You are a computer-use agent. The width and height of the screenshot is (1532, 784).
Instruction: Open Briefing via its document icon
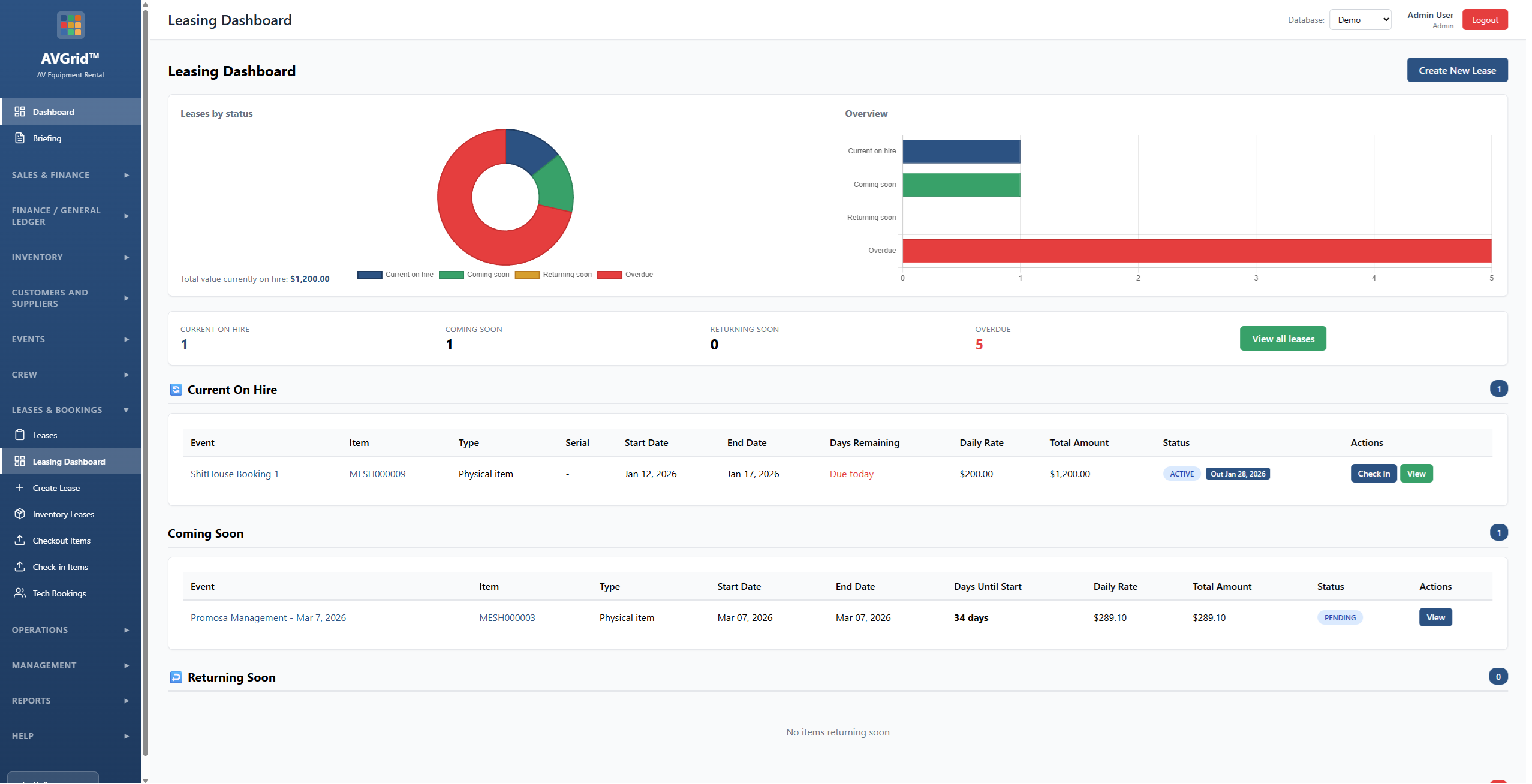pos(20,138)
